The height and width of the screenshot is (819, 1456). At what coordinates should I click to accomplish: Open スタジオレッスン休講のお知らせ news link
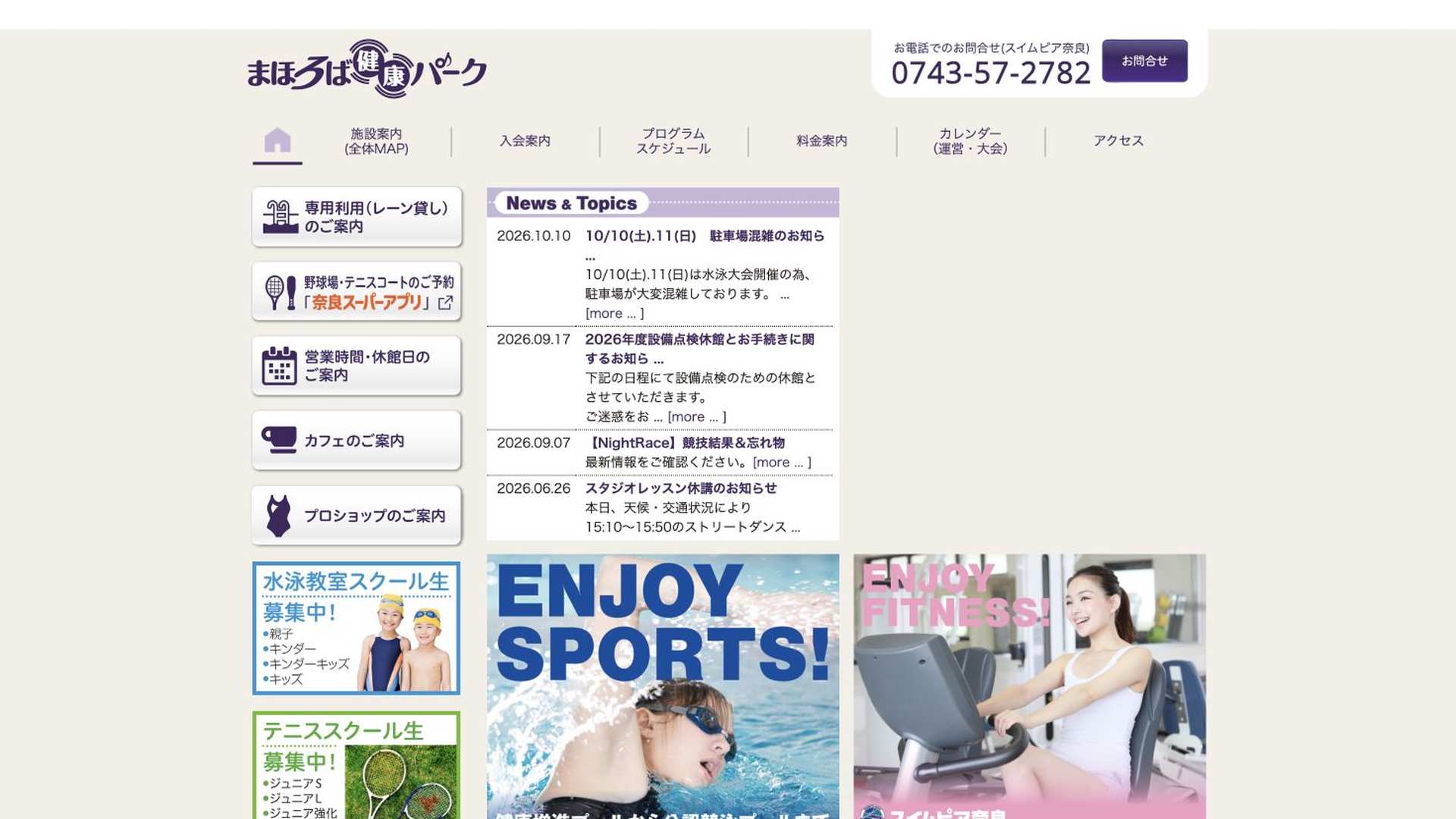680,488
